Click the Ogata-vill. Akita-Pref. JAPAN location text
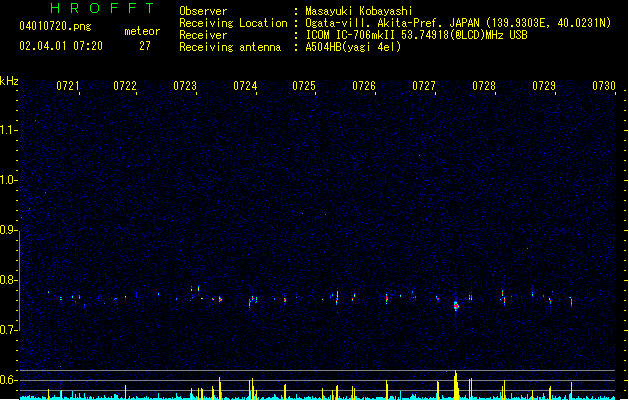 coord(458,23)
